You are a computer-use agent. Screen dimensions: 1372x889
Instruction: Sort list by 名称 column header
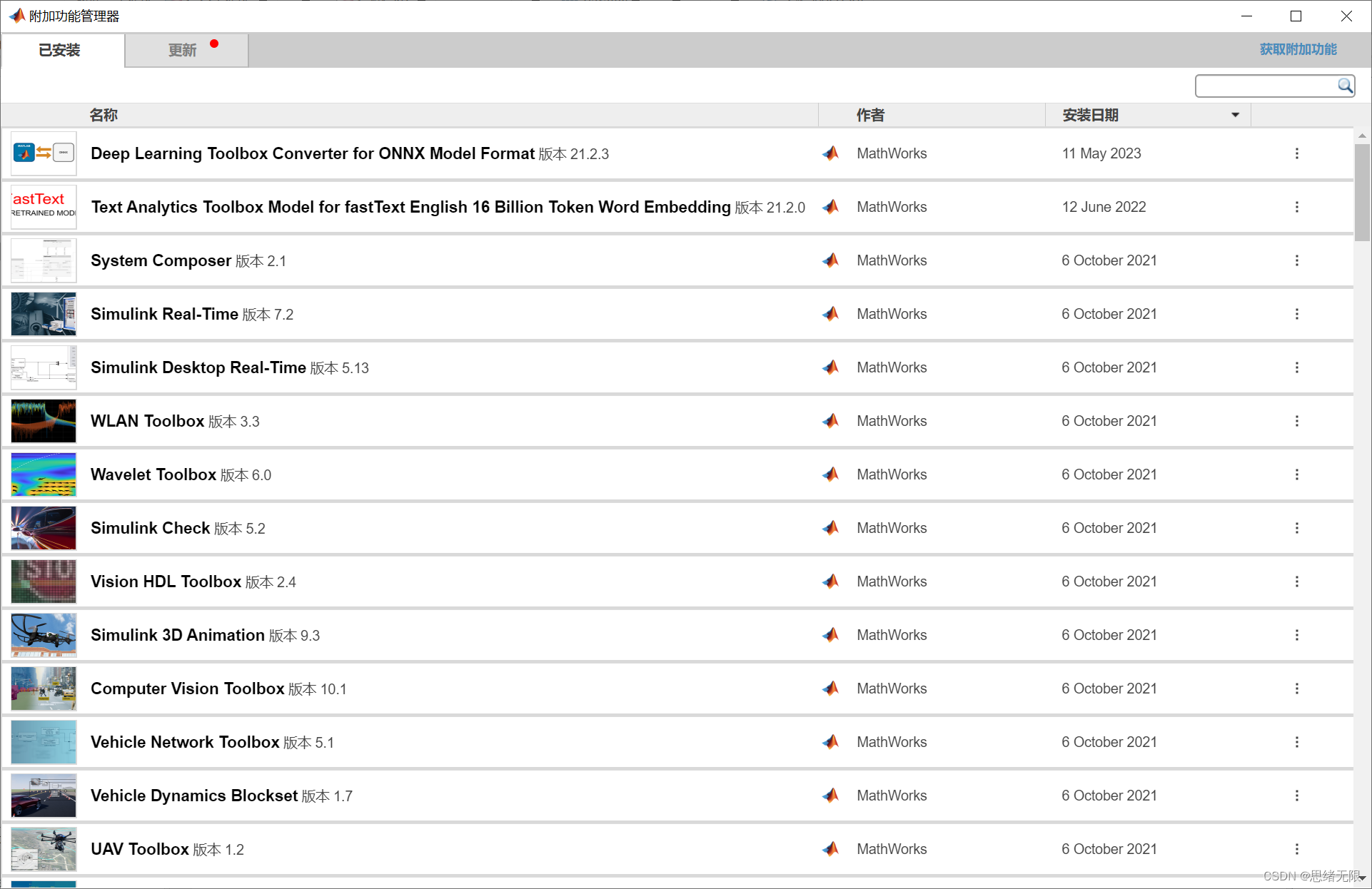[x=104, y=115]
